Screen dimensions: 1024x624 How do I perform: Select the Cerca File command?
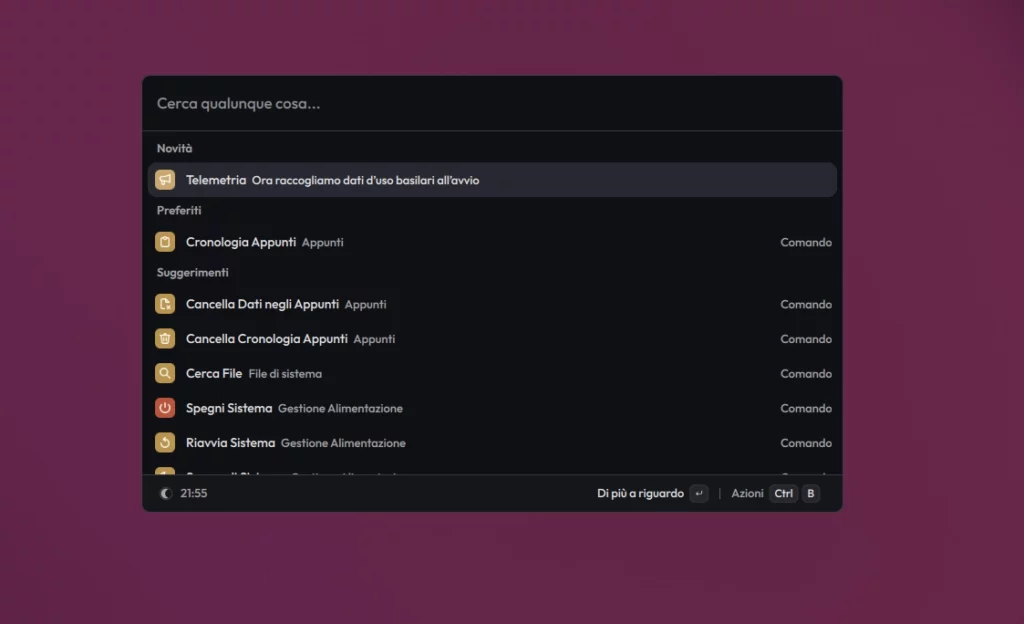[492, 373]
